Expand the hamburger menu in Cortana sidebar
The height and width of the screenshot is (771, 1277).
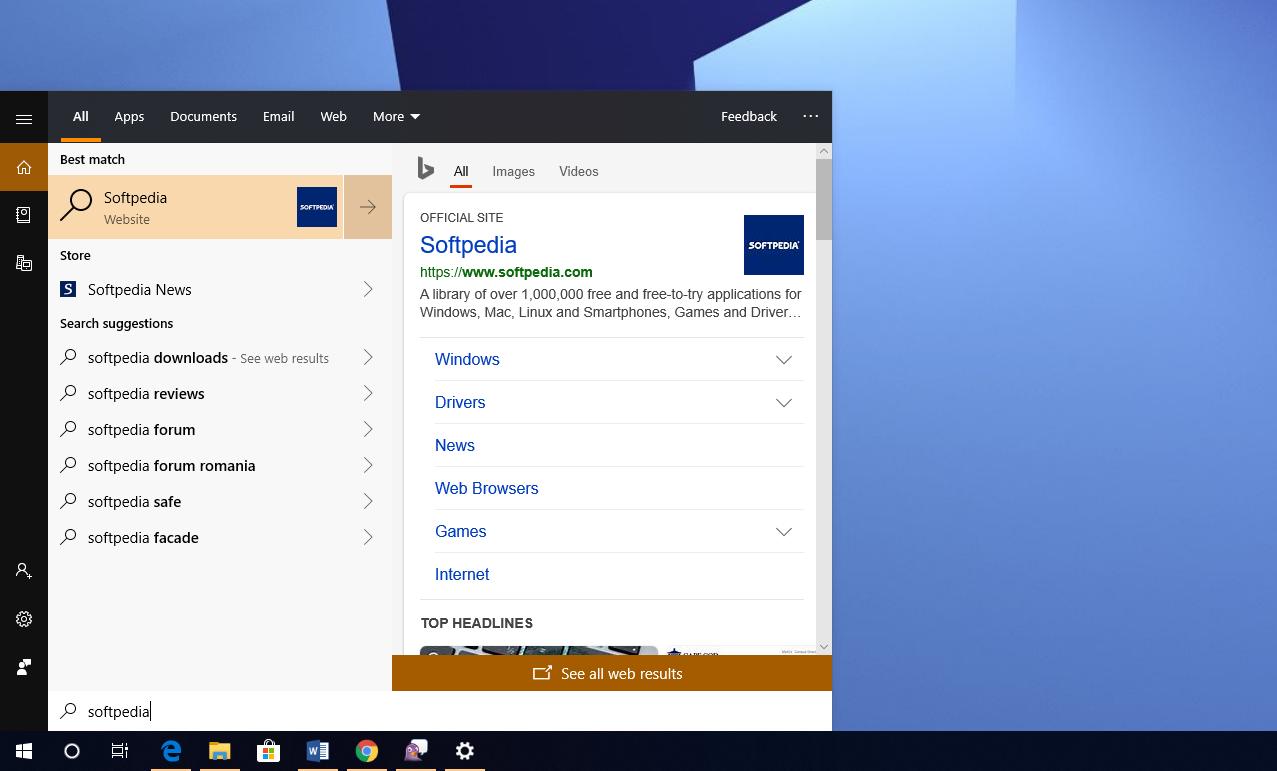[x=24, y=119]
